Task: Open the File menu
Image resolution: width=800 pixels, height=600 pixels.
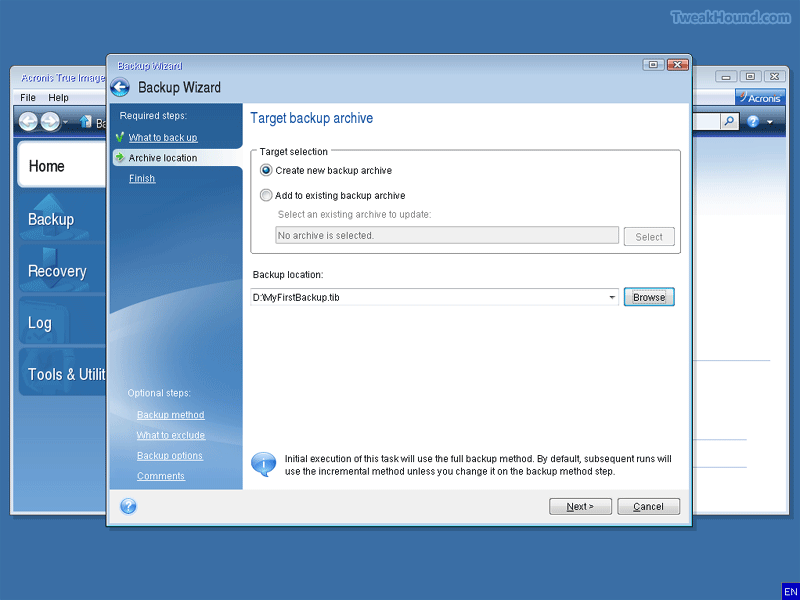Action: [28, 97]
